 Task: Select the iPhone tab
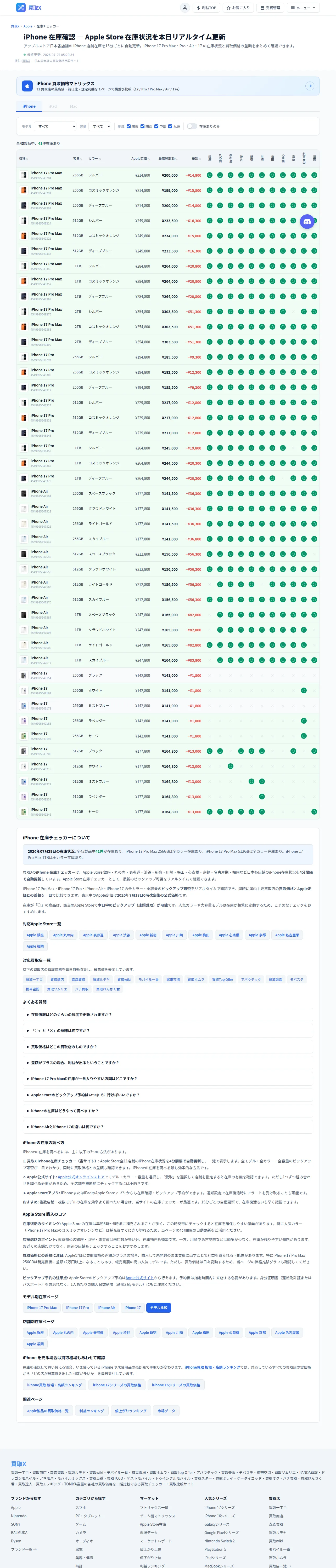click(29, 107)
